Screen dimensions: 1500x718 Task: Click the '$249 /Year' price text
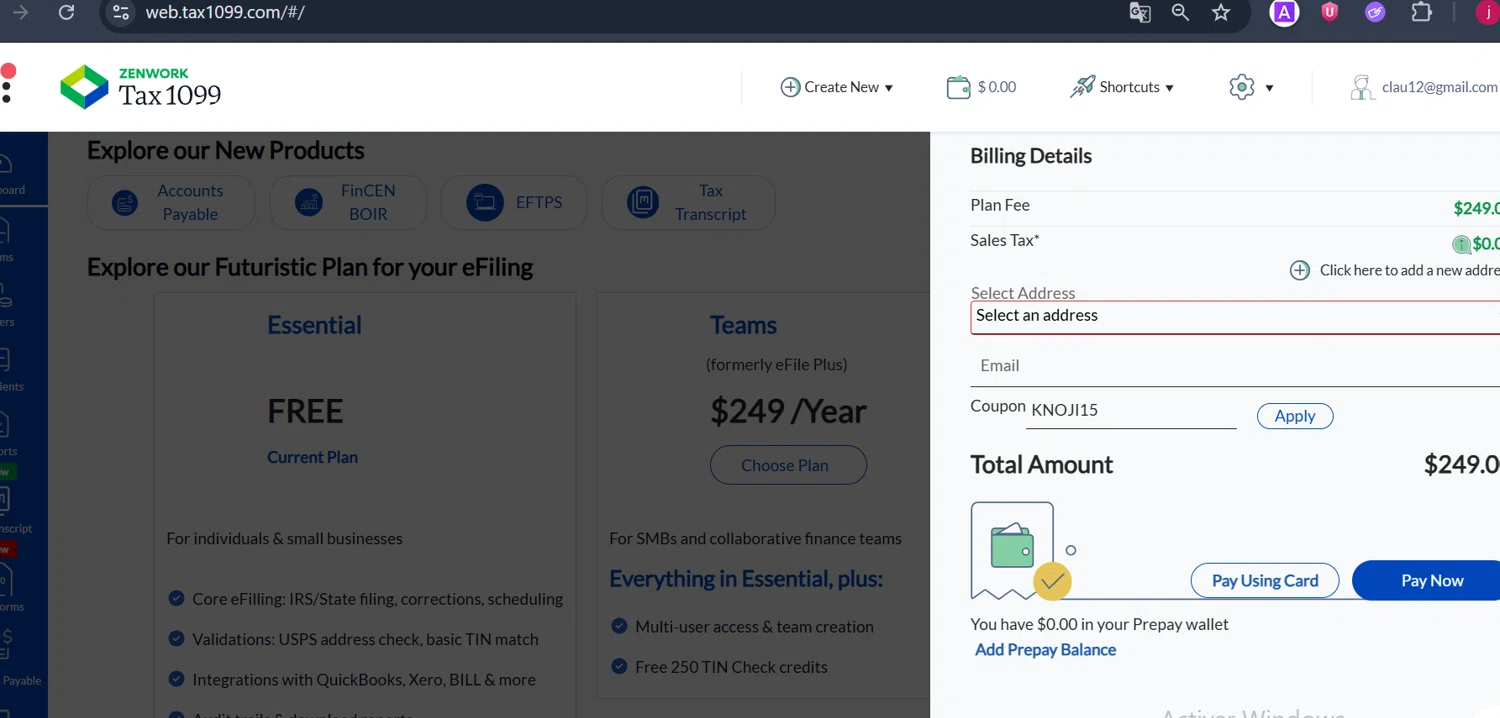pos(788,411)
